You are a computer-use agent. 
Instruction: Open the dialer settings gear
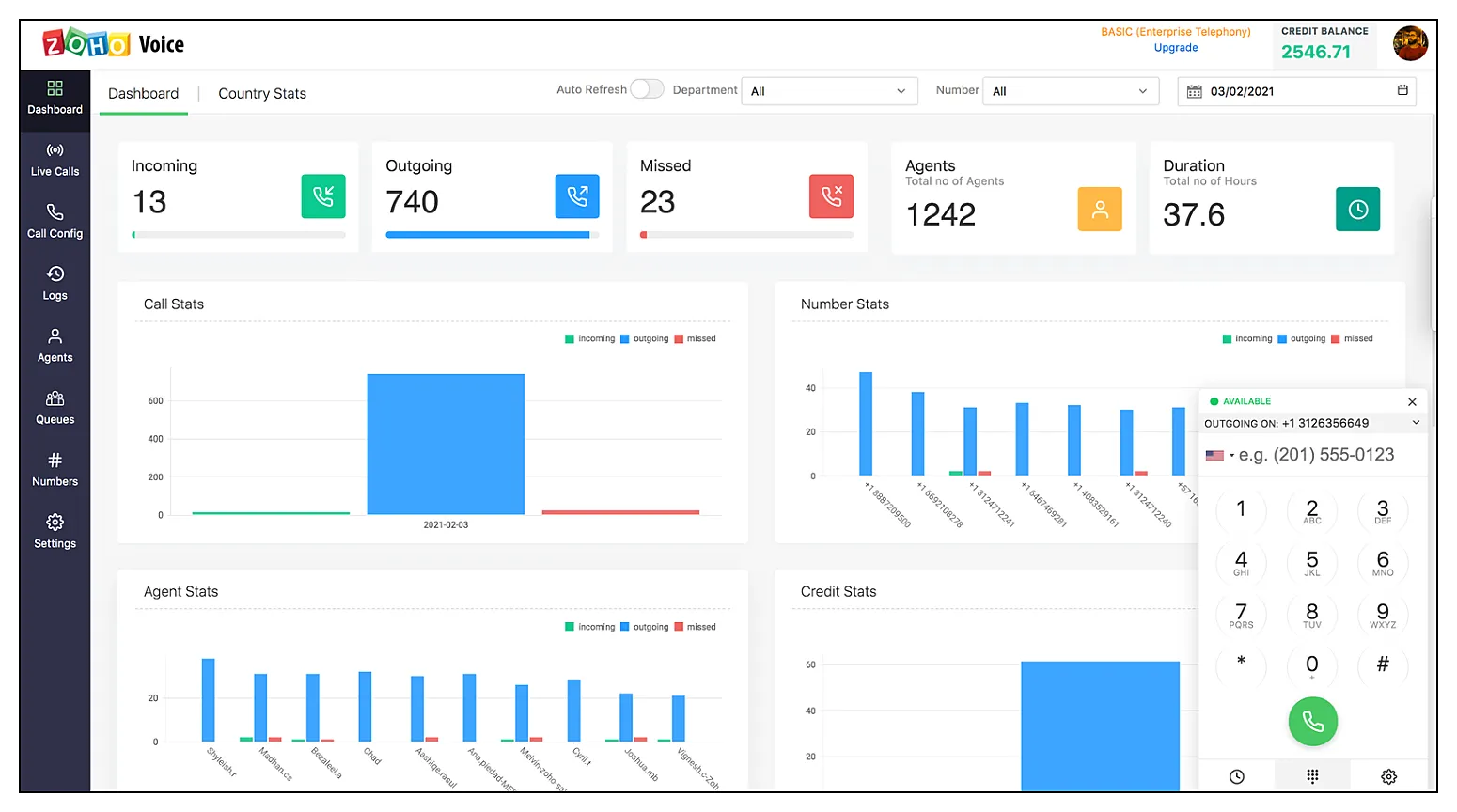[1388, 776]
